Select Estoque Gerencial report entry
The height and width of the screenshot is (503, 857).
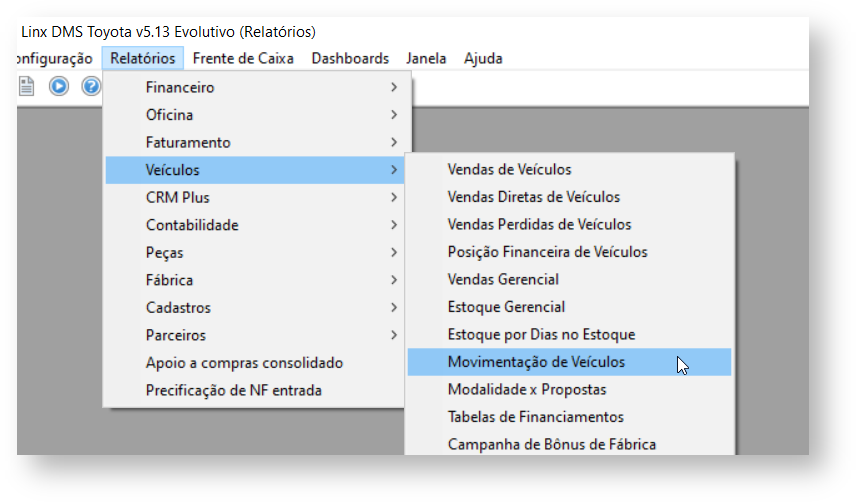(x=506, y=307)
